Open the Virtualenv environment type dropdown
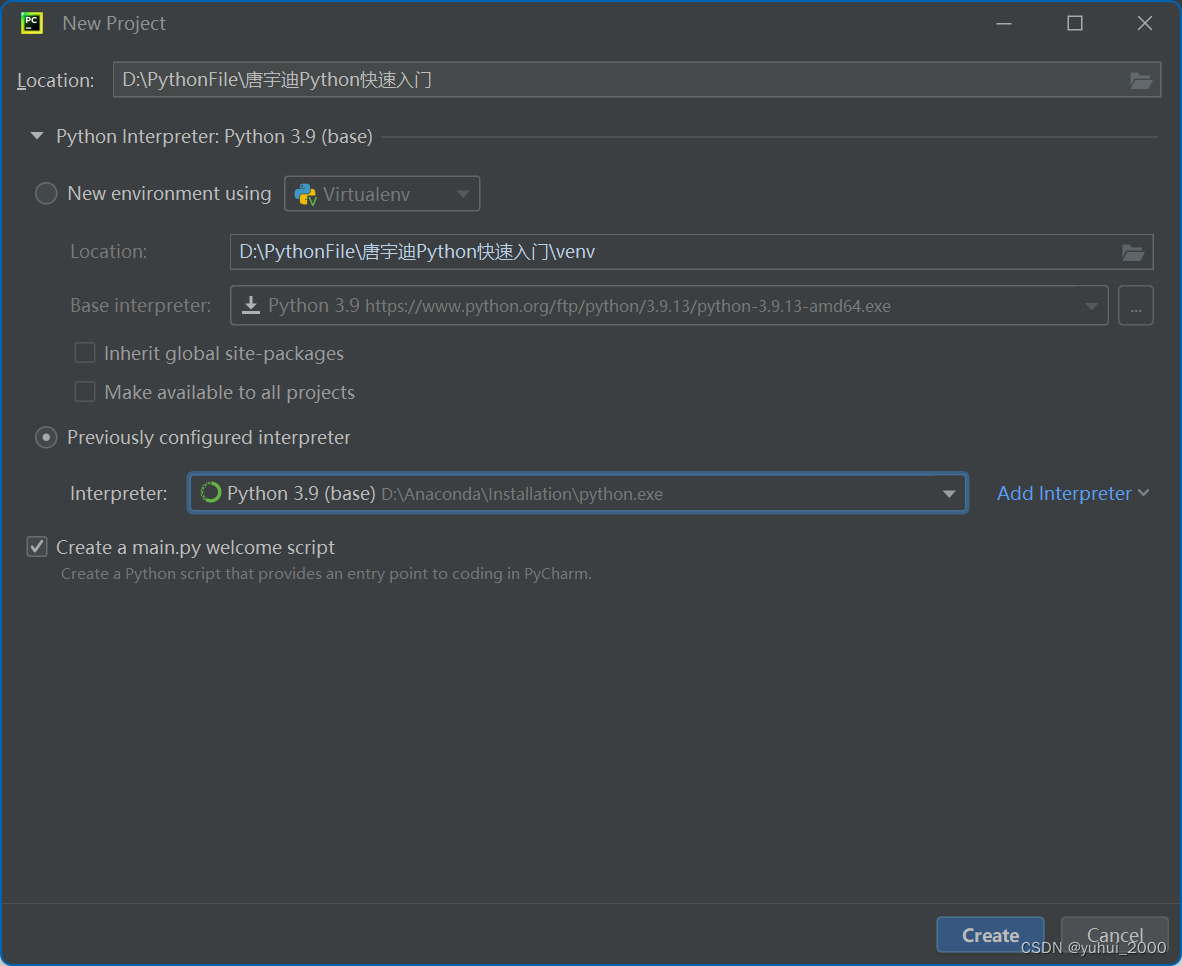The image size is (1182, 966). (382, 194)
